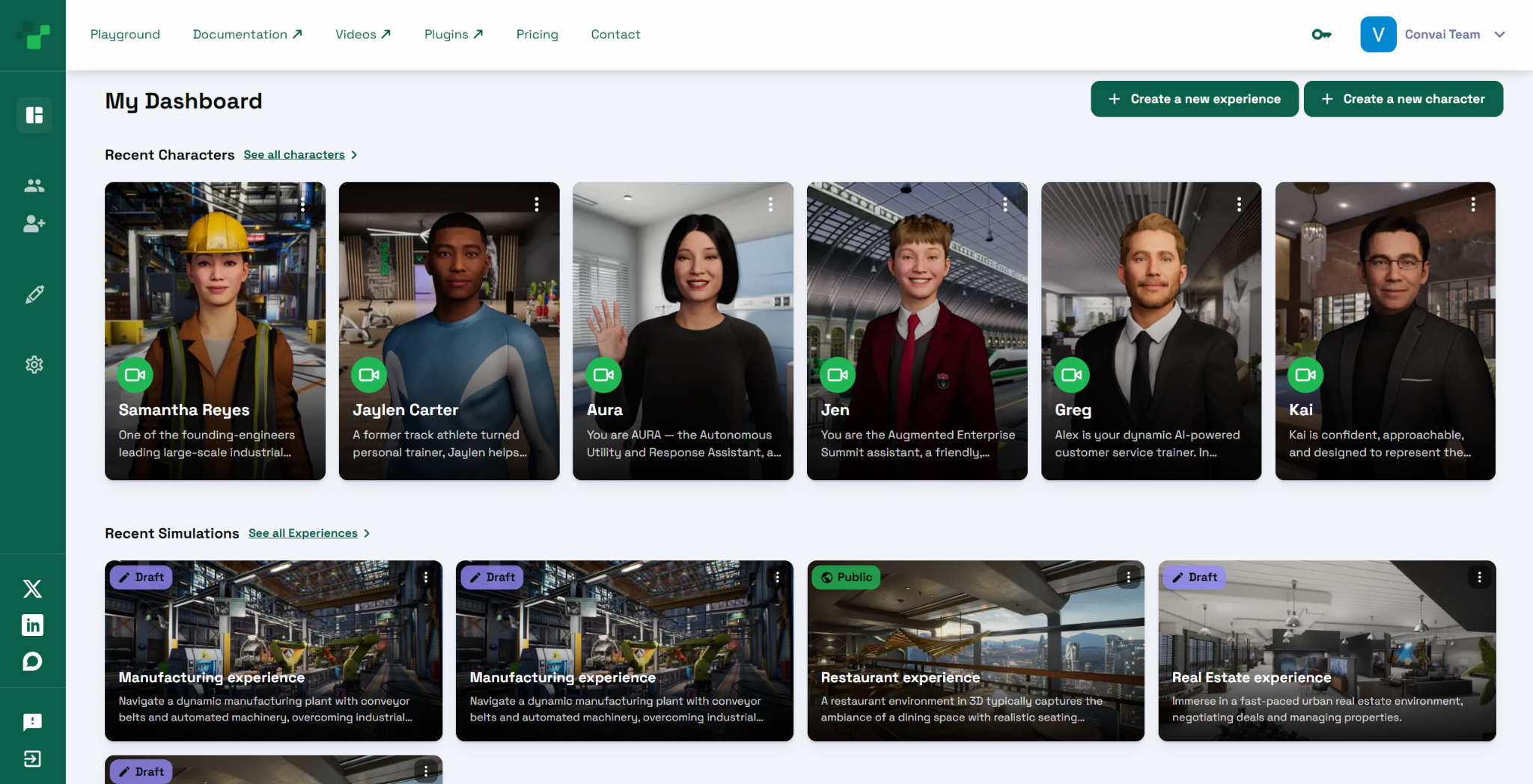This screenshot has width=1533, height=784.
Task: Follow the See all Experiences link
Action: [x=303, y=533]
